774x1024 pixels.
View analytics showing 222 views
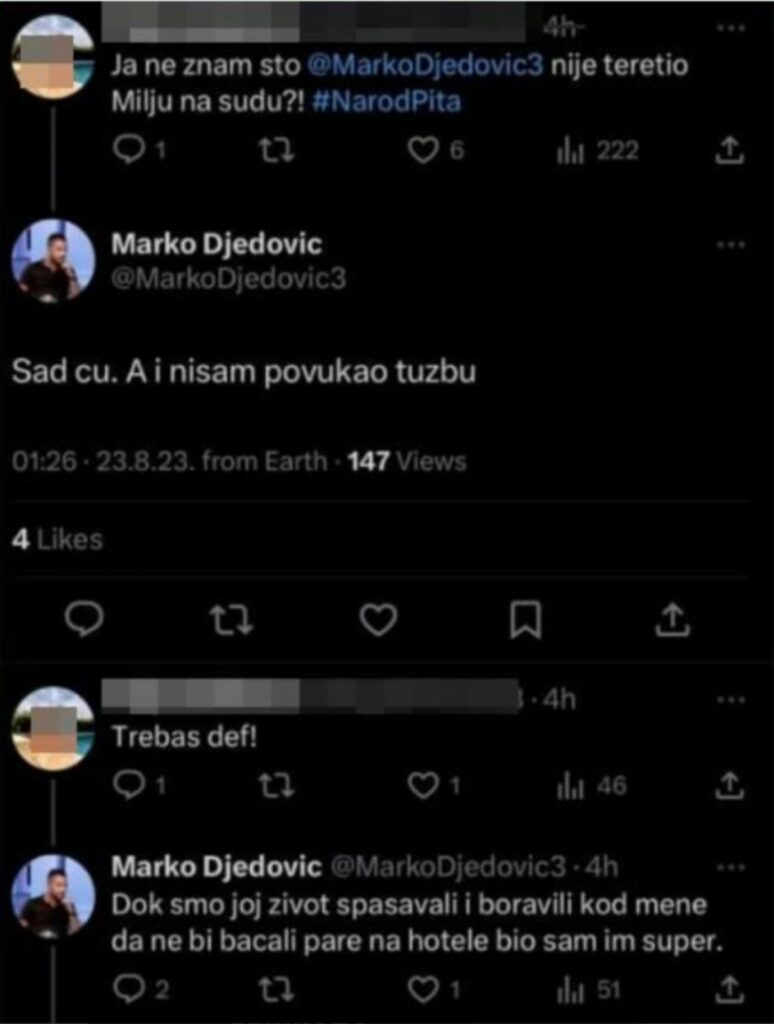point(570,150)
